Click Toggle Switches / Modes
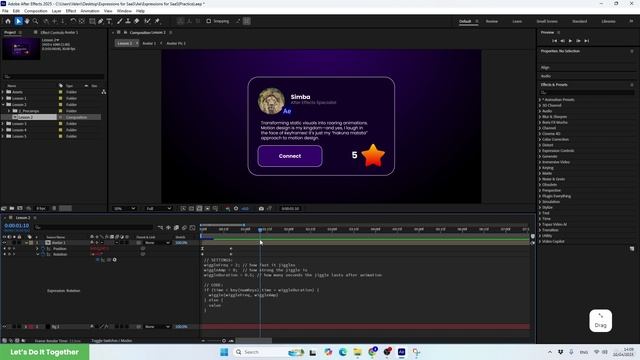640x360 pixels. coord(111,340)
